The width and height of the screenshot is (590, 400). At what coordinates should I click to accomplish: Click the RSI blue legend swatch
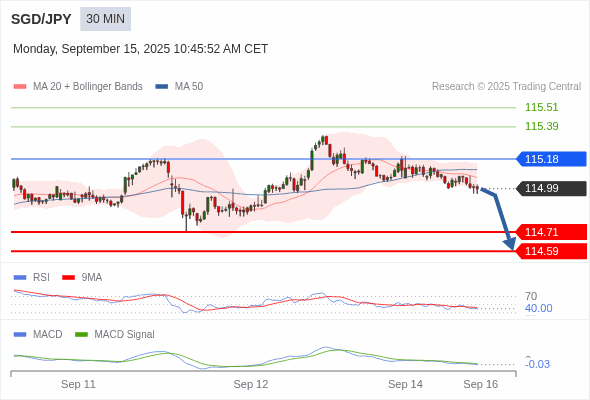(x=20, y=278)
